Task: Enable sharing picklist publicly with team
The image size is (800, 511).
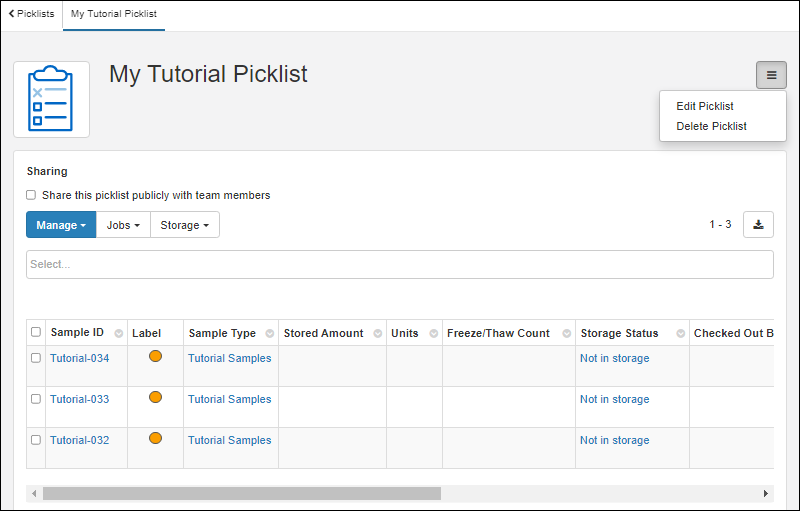Action: (31, 195)
